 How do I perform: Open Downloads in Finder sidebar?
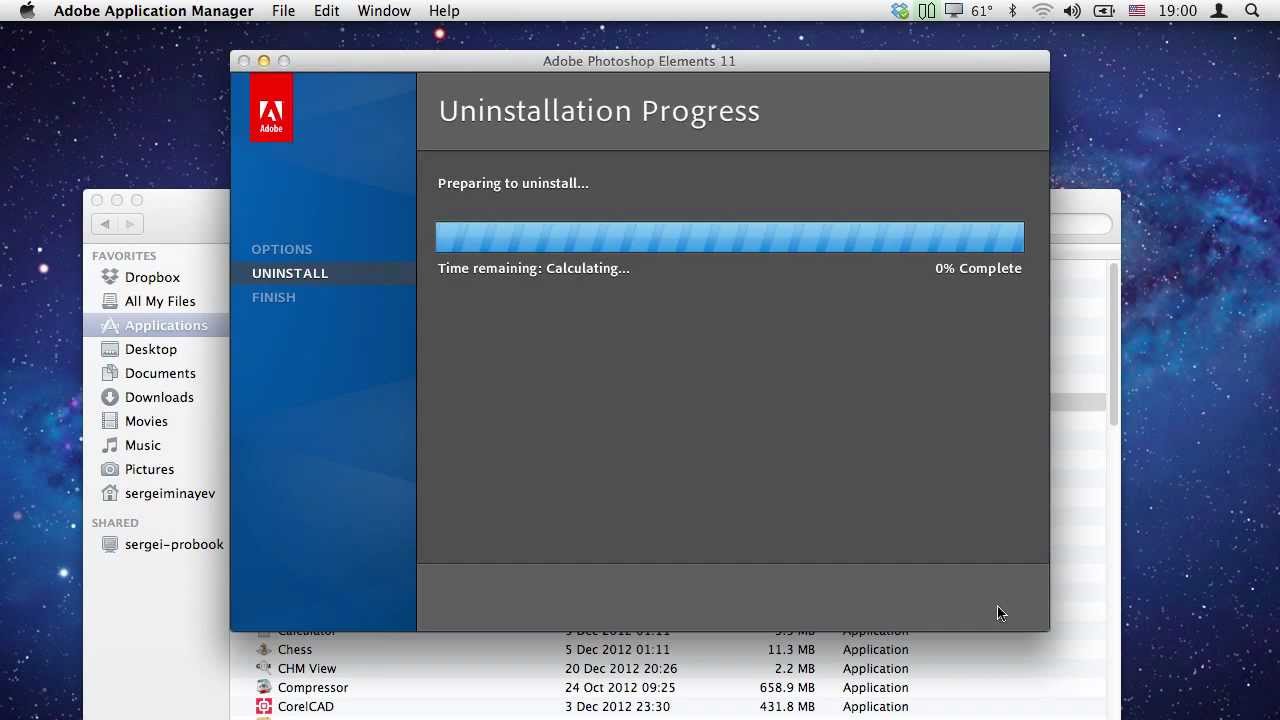tap(159, 397)
